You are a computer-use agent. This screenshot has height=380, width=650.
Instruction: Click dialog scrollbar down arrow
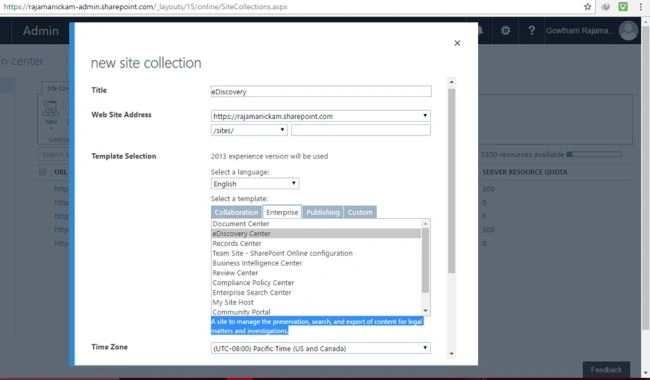[451, 354]
